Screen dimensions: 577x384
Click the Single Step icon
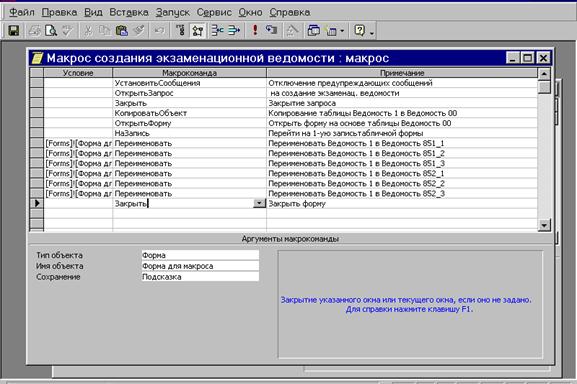(272, 31)
